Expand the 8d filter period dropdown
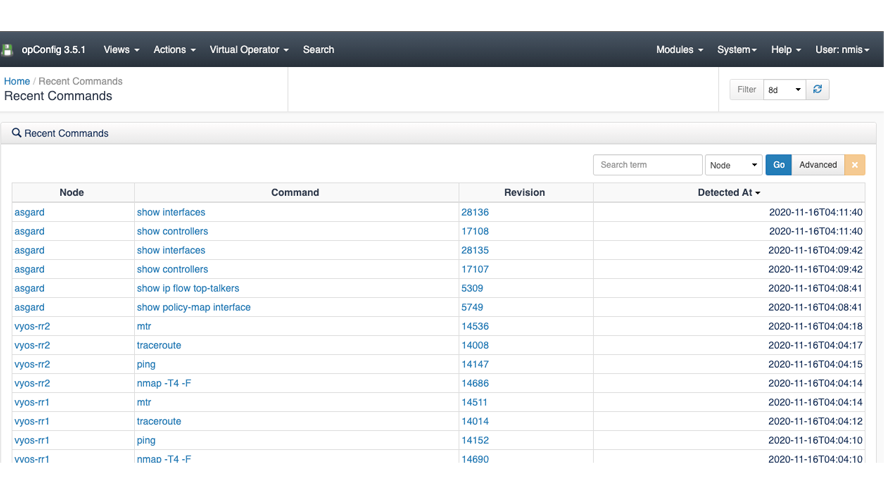Viewport: 890px width, 500px height. [x=784, y=90]
